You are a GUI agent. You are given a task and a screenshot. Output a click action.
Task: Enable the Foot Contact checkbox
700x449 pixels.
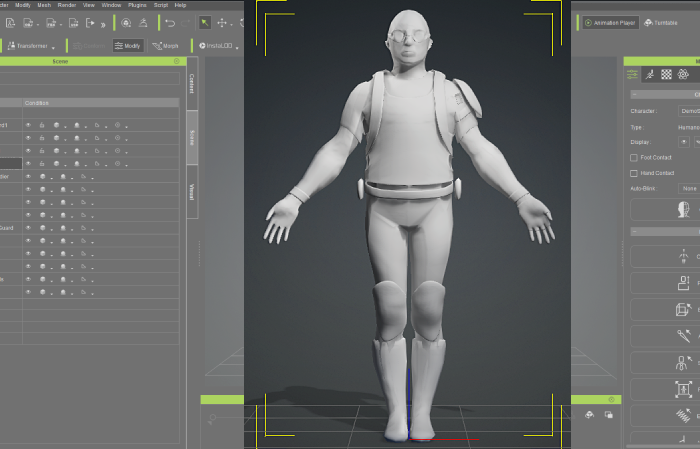633,158
